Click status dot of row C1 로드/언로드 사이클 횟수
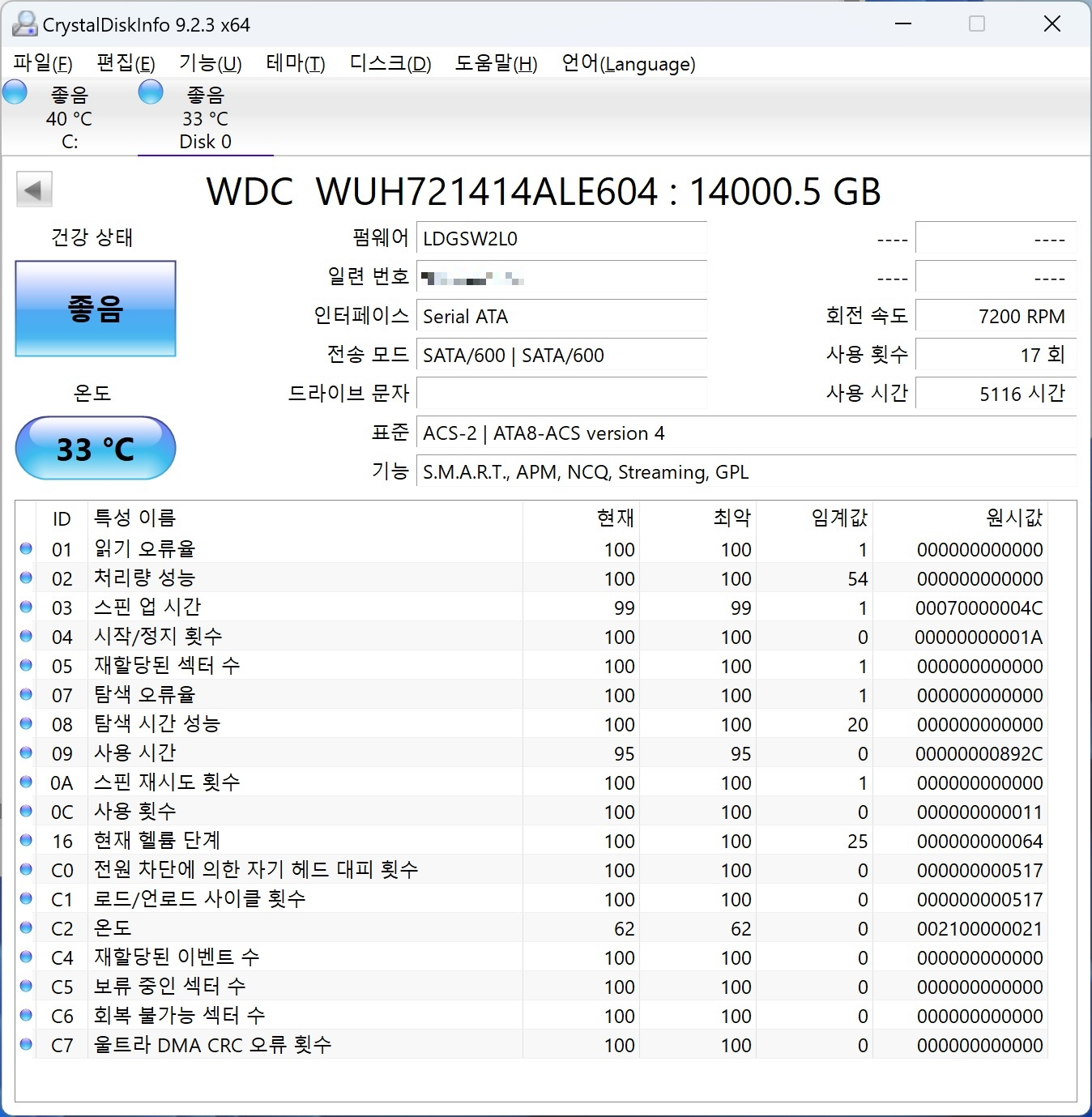 pos(26,898)
